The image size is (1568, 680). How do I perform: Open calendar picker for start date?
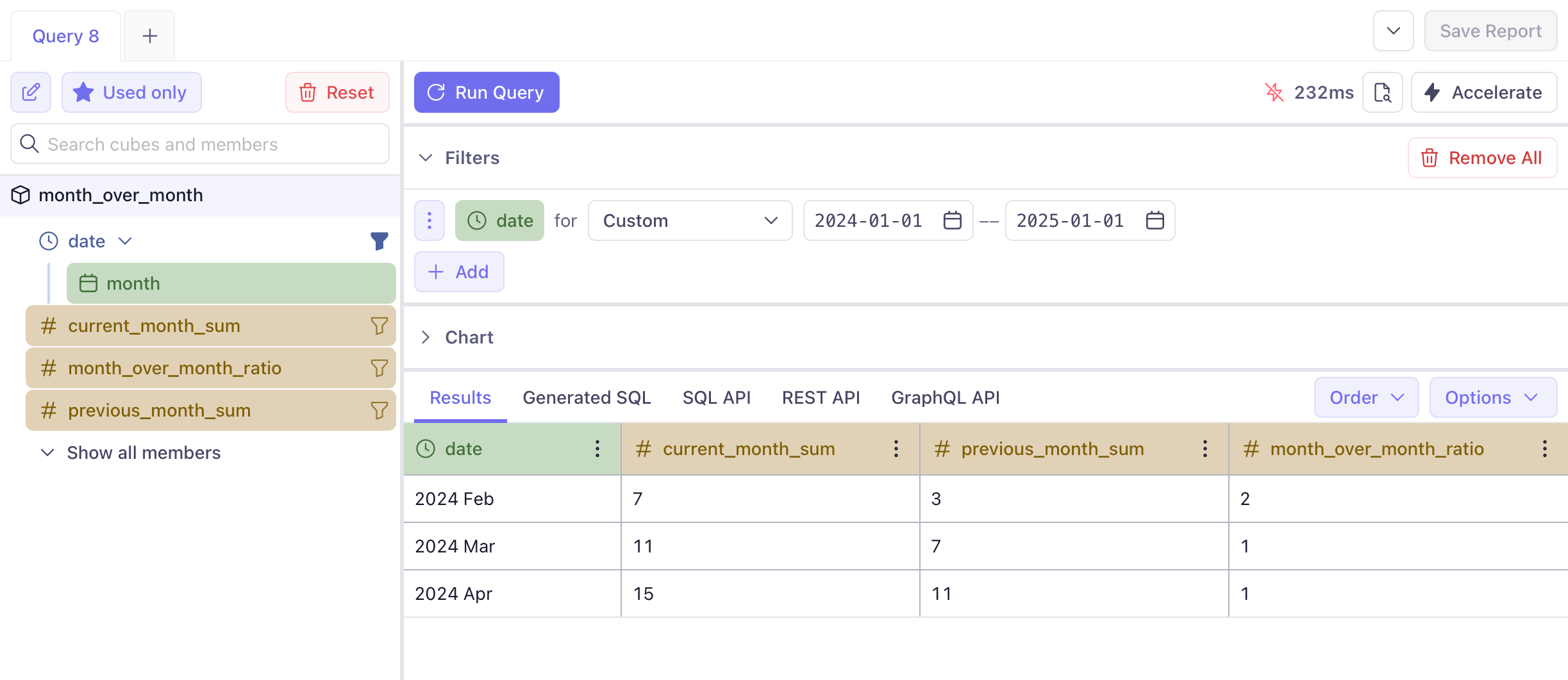coord(953,220)
